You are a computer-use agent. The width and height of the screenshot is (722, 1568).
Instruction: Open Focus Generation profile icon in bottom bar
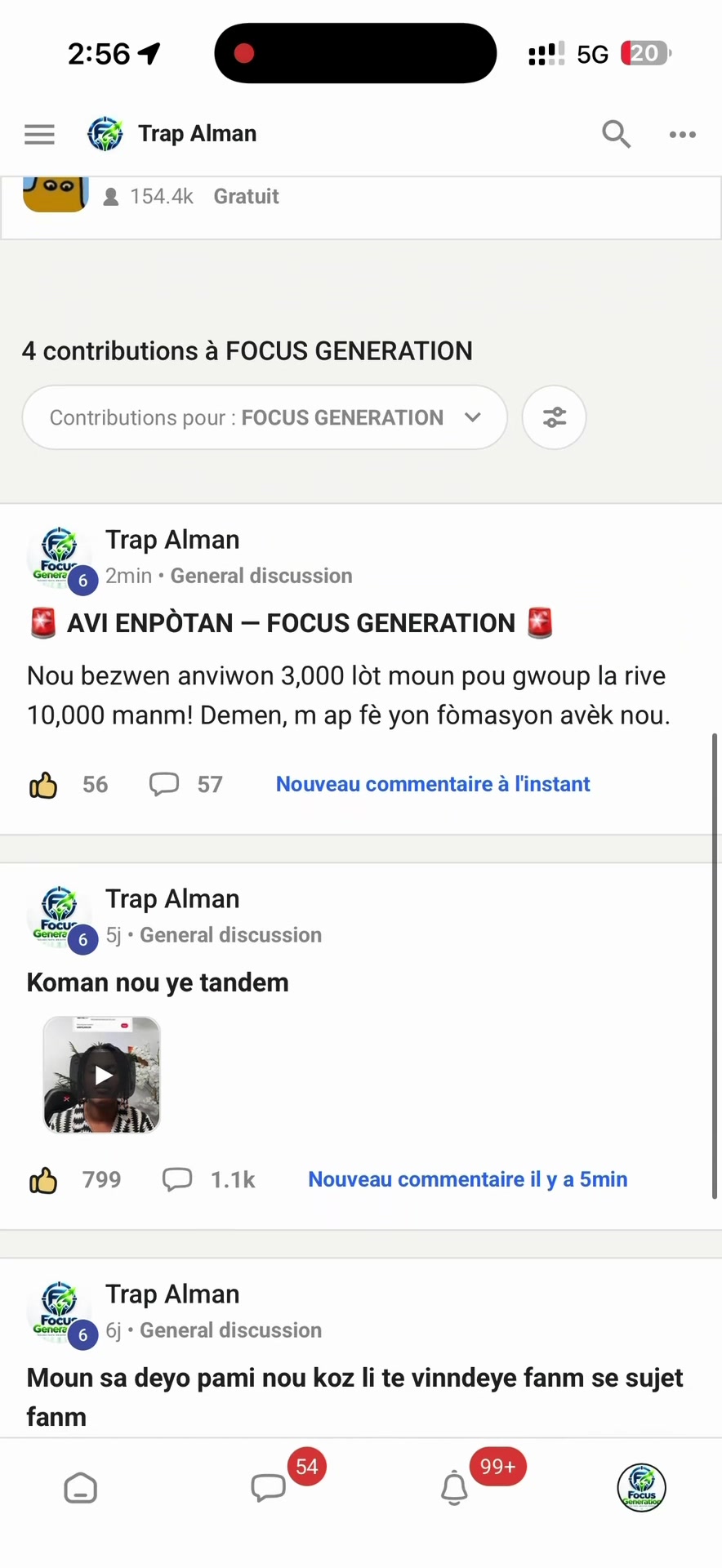(x=642, y=1488)
